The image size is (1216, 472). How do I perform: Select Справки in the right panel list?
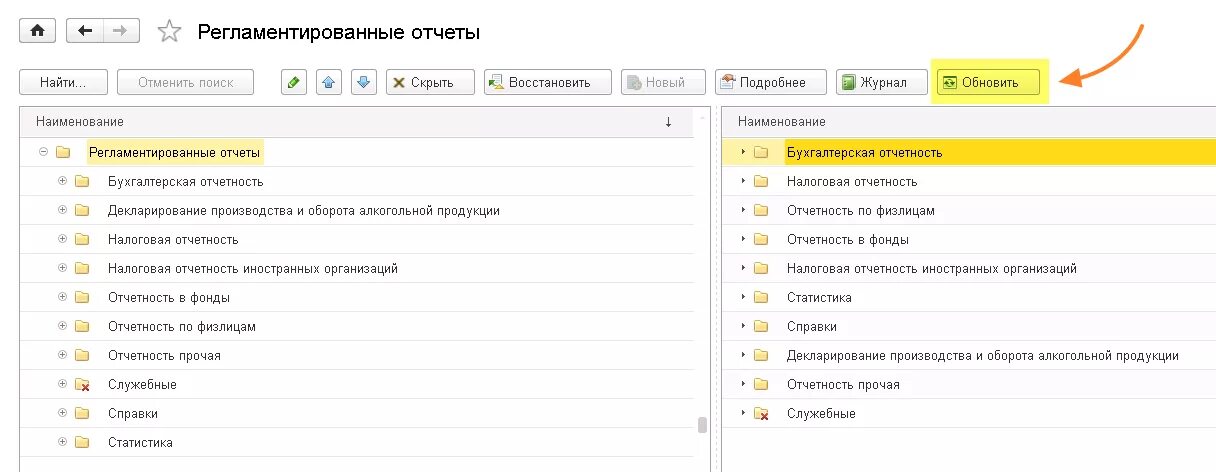811,327
